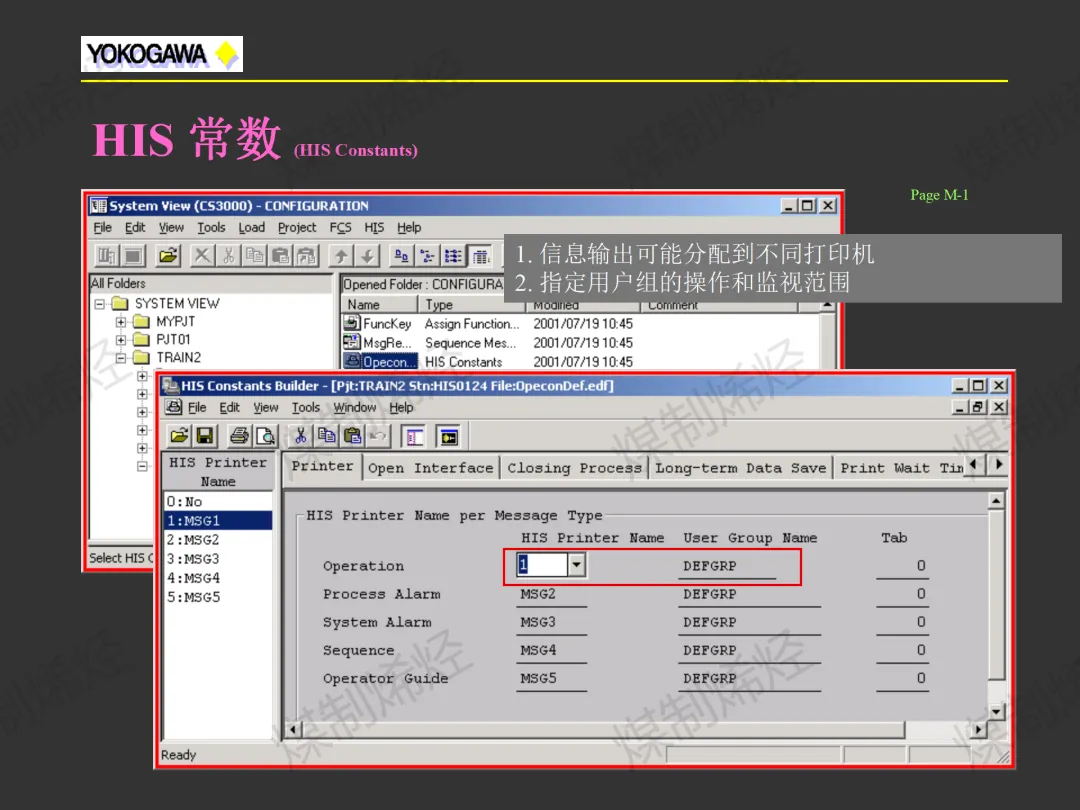Click the Operator Guide Tab value field
The height and width of the screenshot is (810, 1080).
pos(902,678)
